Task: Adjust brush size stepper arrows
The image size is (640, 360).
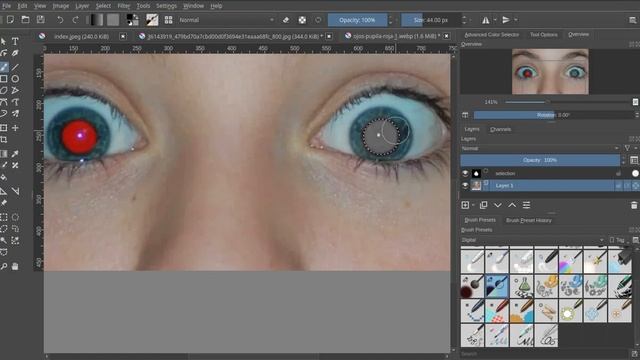Action: coord(464,20)
